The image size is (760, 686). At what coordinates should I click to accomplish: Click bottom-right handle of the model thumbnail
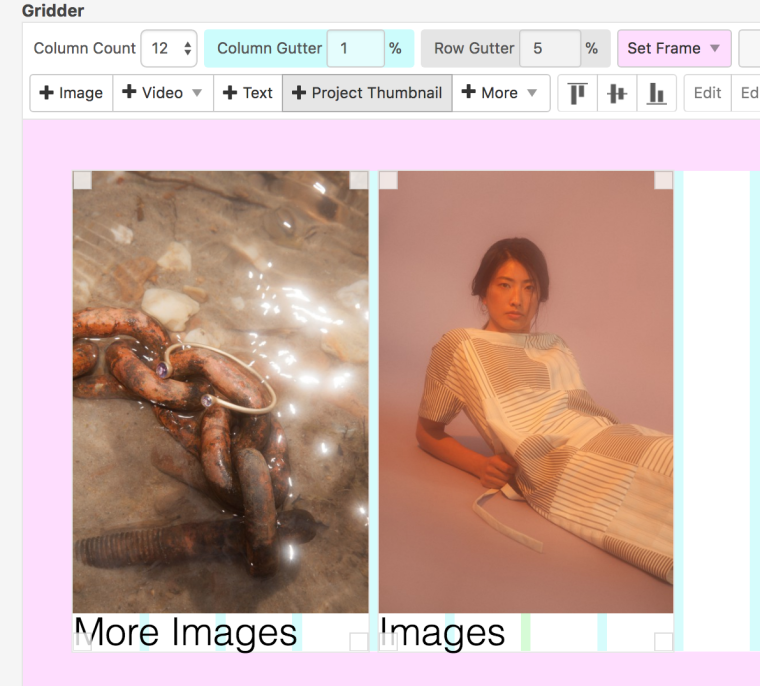point(663,641)
